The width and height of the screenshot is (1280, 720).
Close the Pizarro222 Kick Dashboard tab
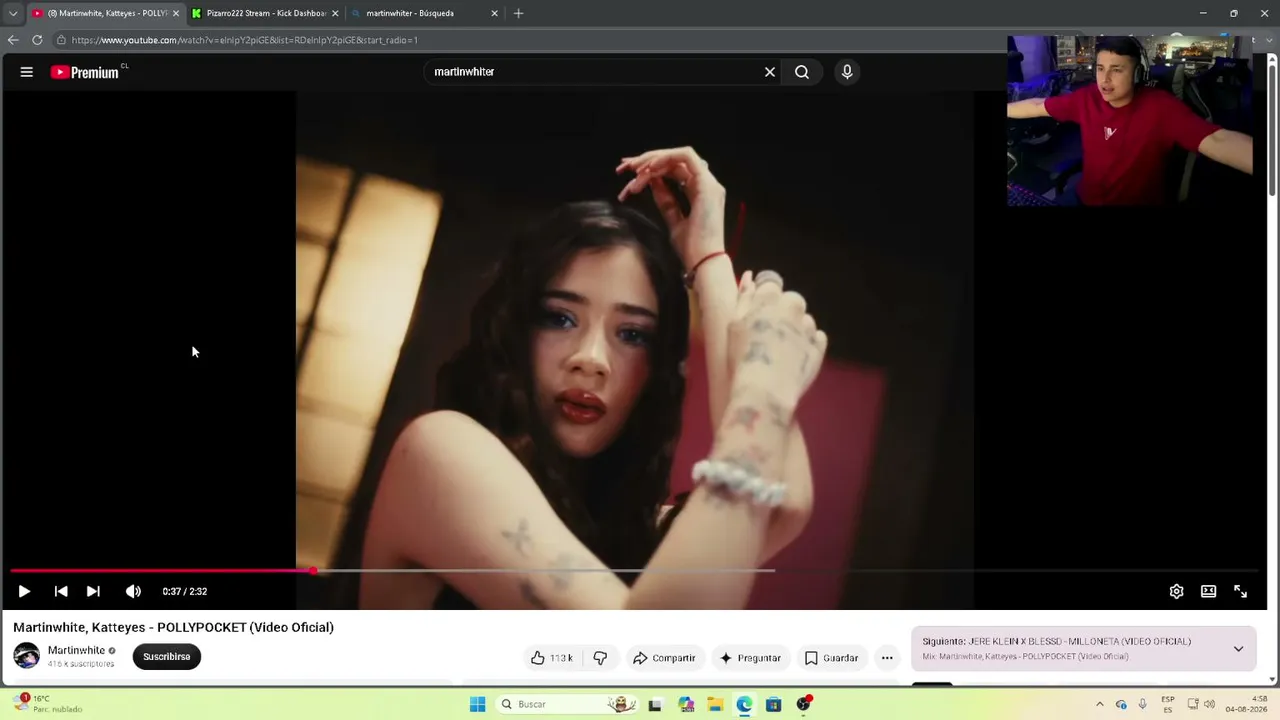point(335,13)
